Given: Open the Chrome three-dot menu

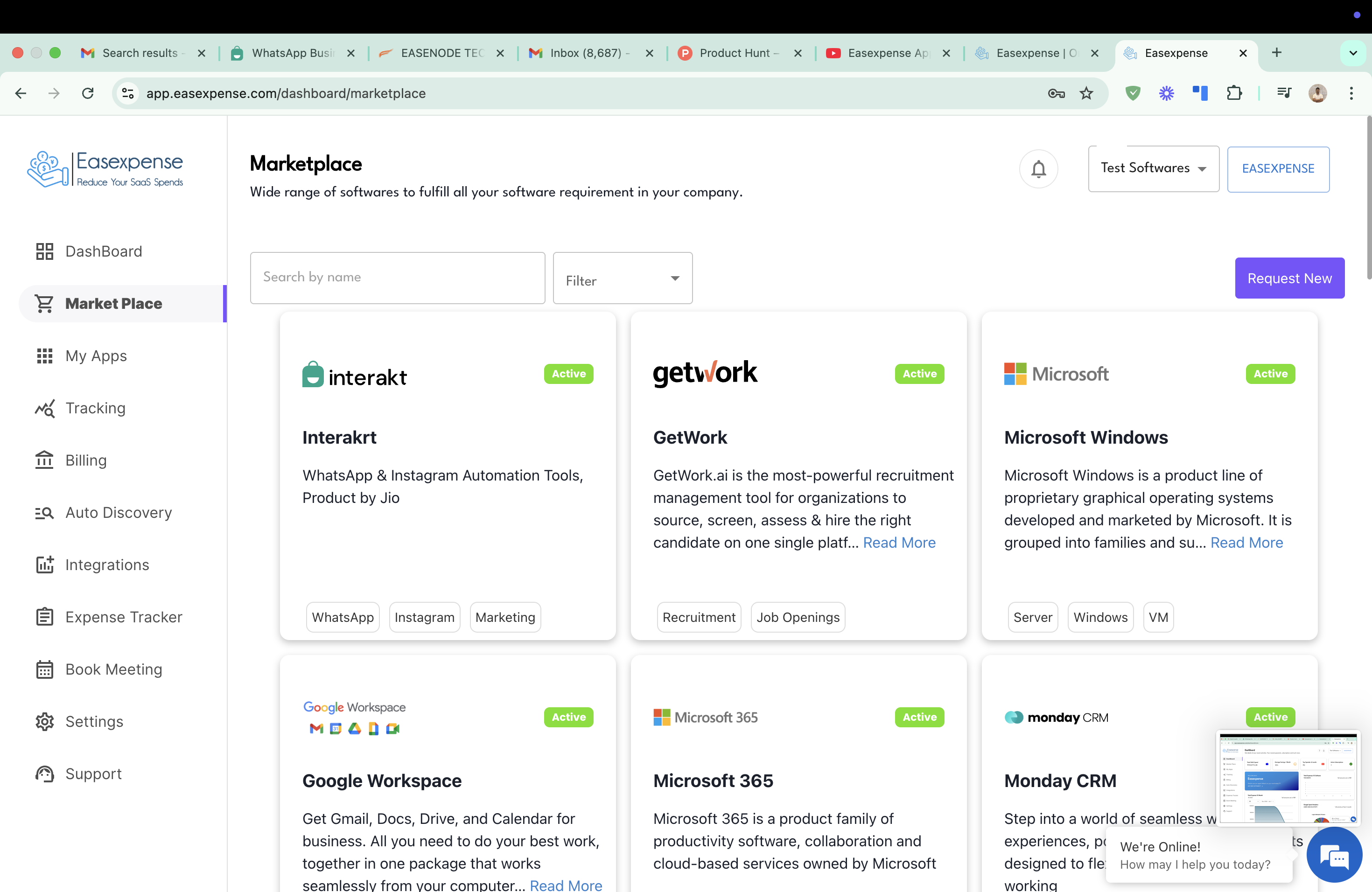Looking at the screenshot, I should (x=1351, y=93).
